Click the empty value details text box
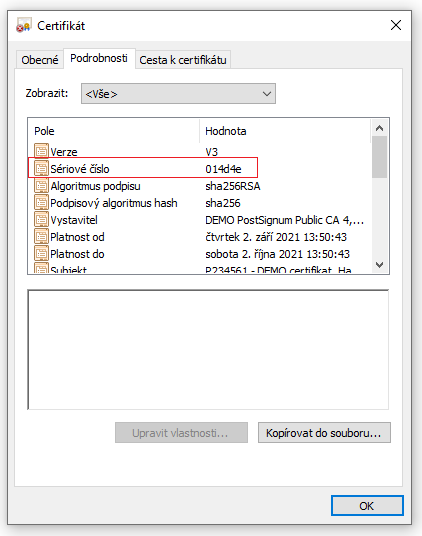Image resolution: width=422 pixels, height=536 pixels. coord(208,349)
